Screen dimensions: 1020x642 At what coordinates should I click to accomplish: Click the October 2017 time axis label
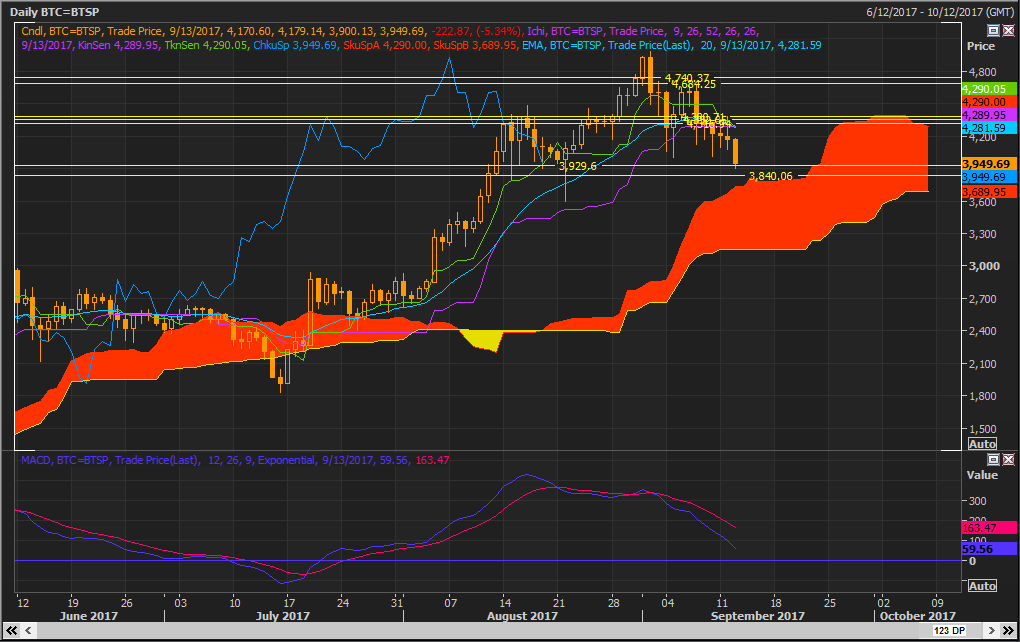[x=918, y=615]
